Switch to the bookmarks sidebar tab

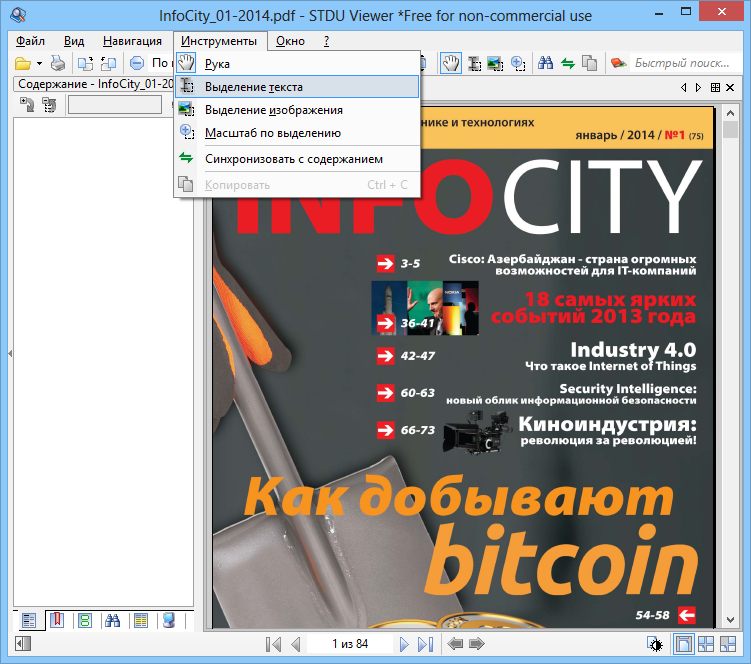tap(57, 620)
